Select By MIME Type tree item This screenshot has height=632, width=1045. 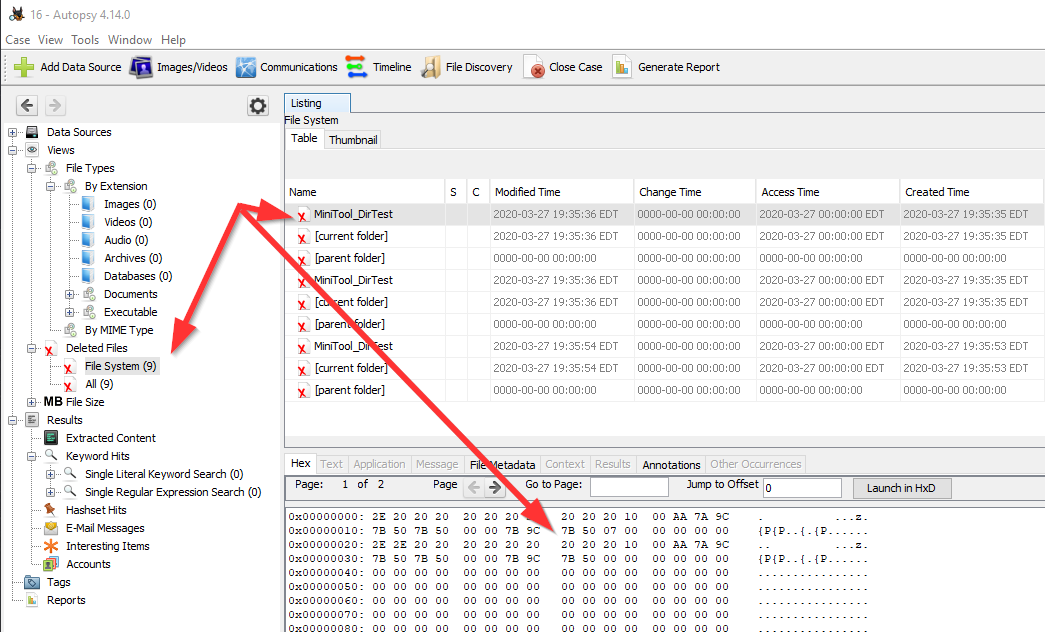click(x=119, y=330)
